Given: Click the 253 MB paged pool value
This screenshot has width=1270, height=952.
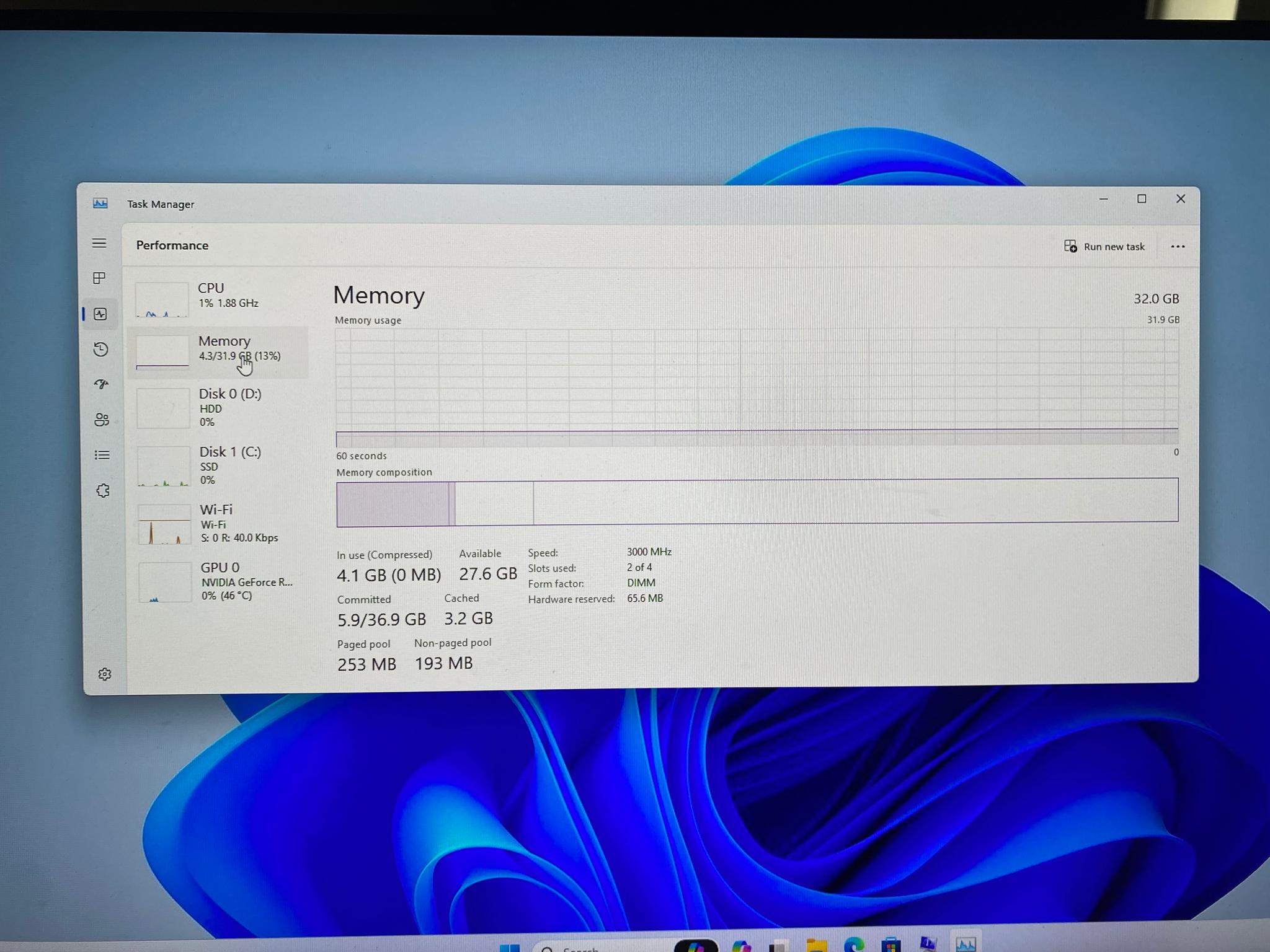Looking at the screenshot, I should (x=366, y=664).
